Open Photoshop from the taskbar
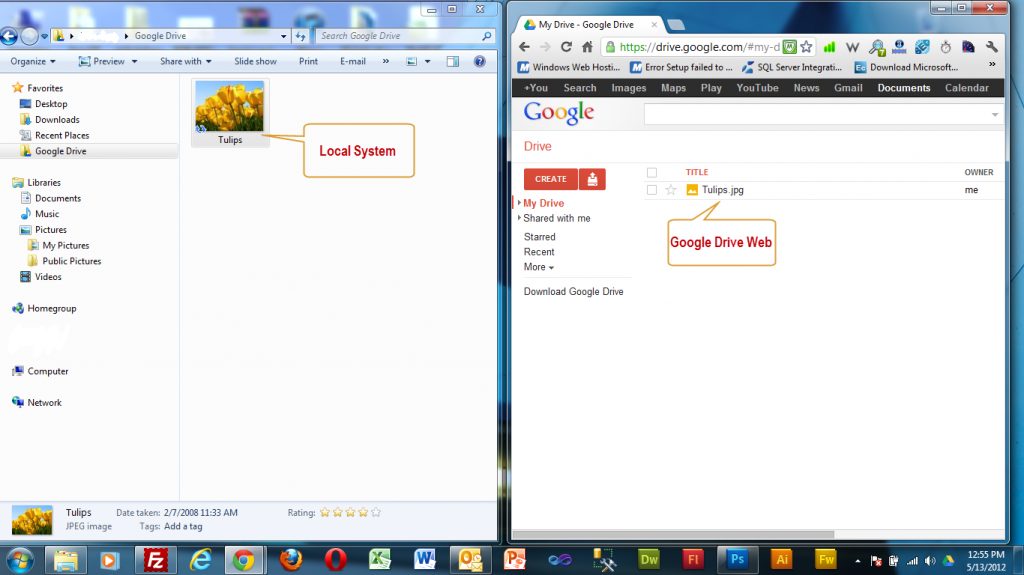1024x575 pixels. tap(737, 560)
